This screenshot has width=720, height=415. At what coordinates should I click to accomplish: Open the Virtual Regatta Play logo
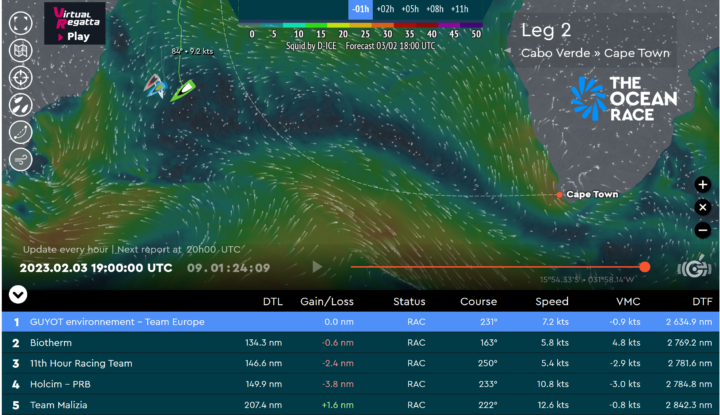click(75, 23)
